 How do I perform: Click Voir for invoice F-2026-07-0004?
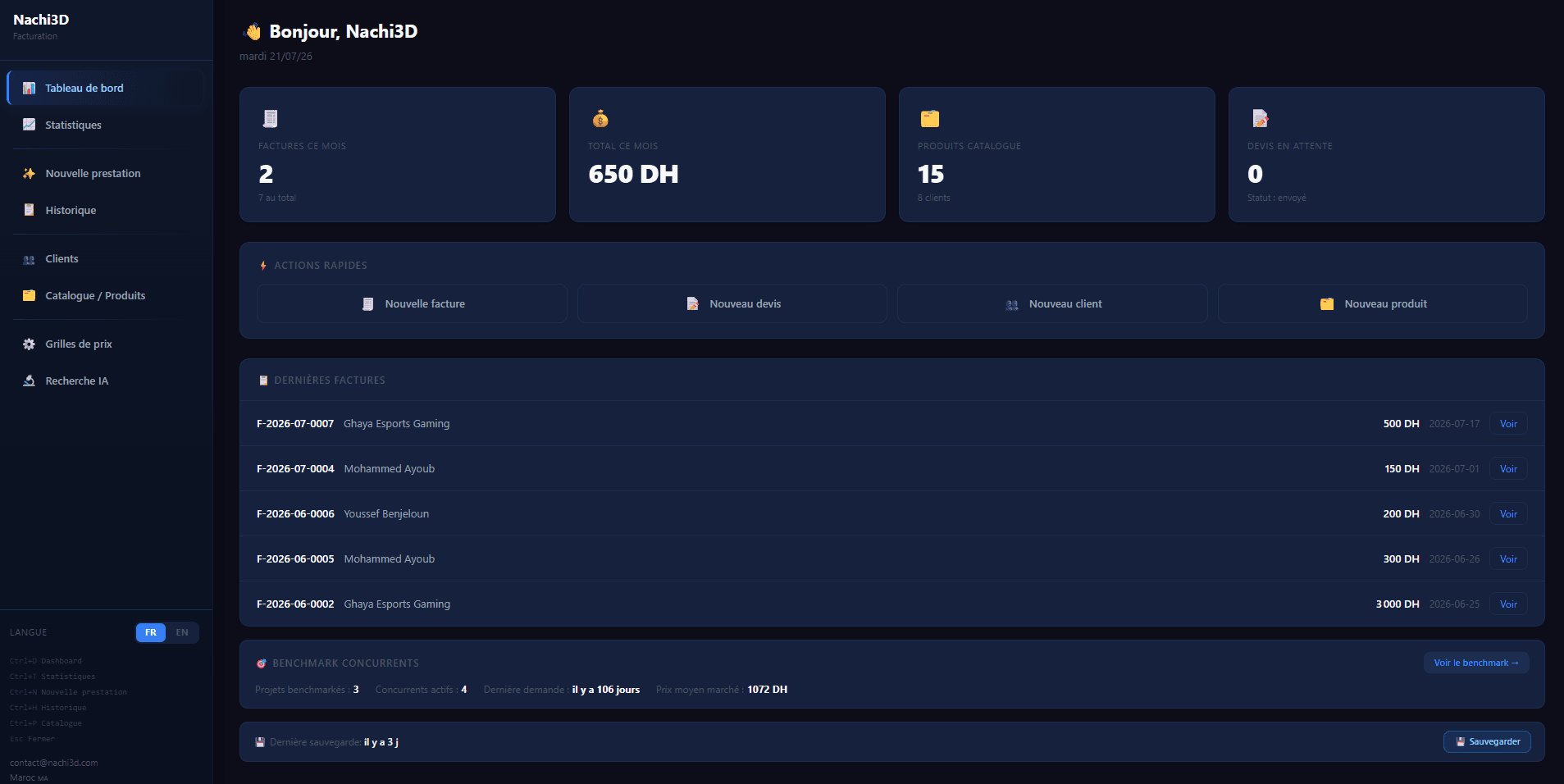(1508, 469)
